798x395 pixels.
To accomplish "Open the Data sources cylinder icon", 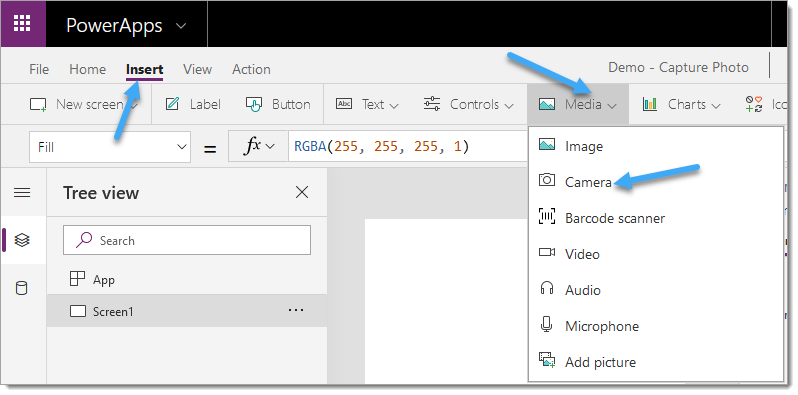I will (22, 289).
